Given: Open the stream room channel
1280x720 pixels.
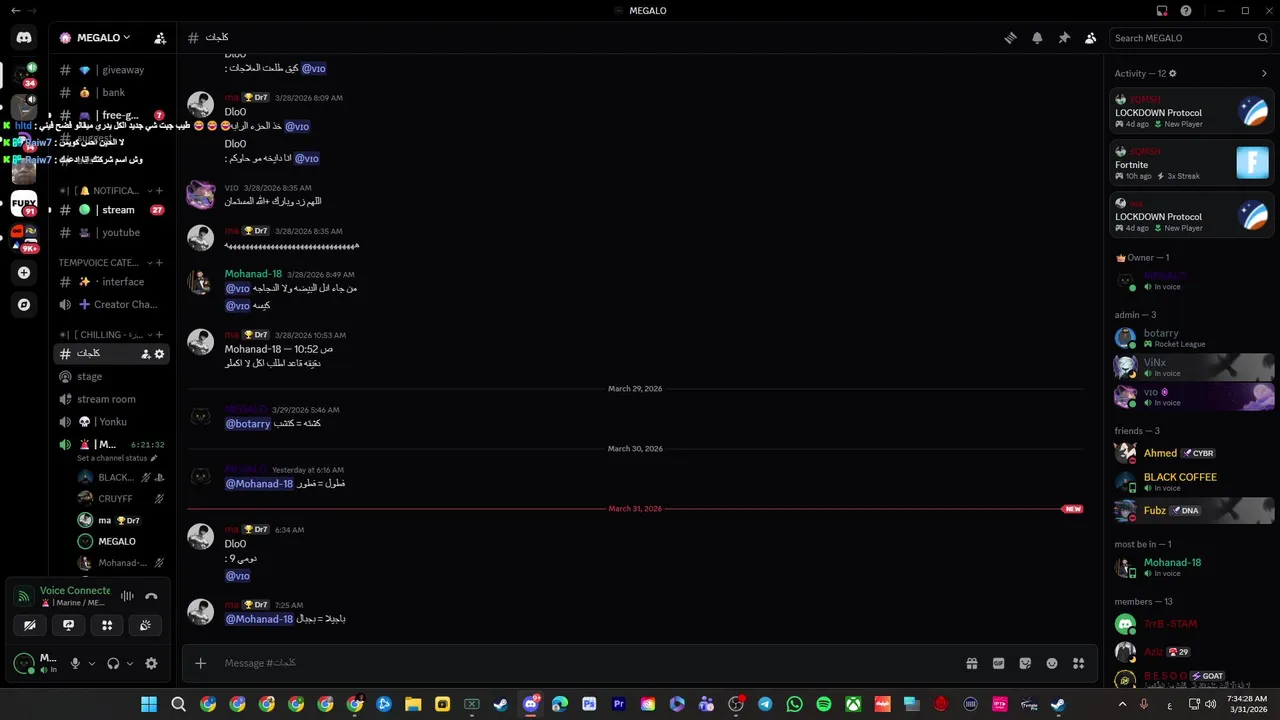Looking at the screenshot, I should pyautogui.click(x=110, y=399).
